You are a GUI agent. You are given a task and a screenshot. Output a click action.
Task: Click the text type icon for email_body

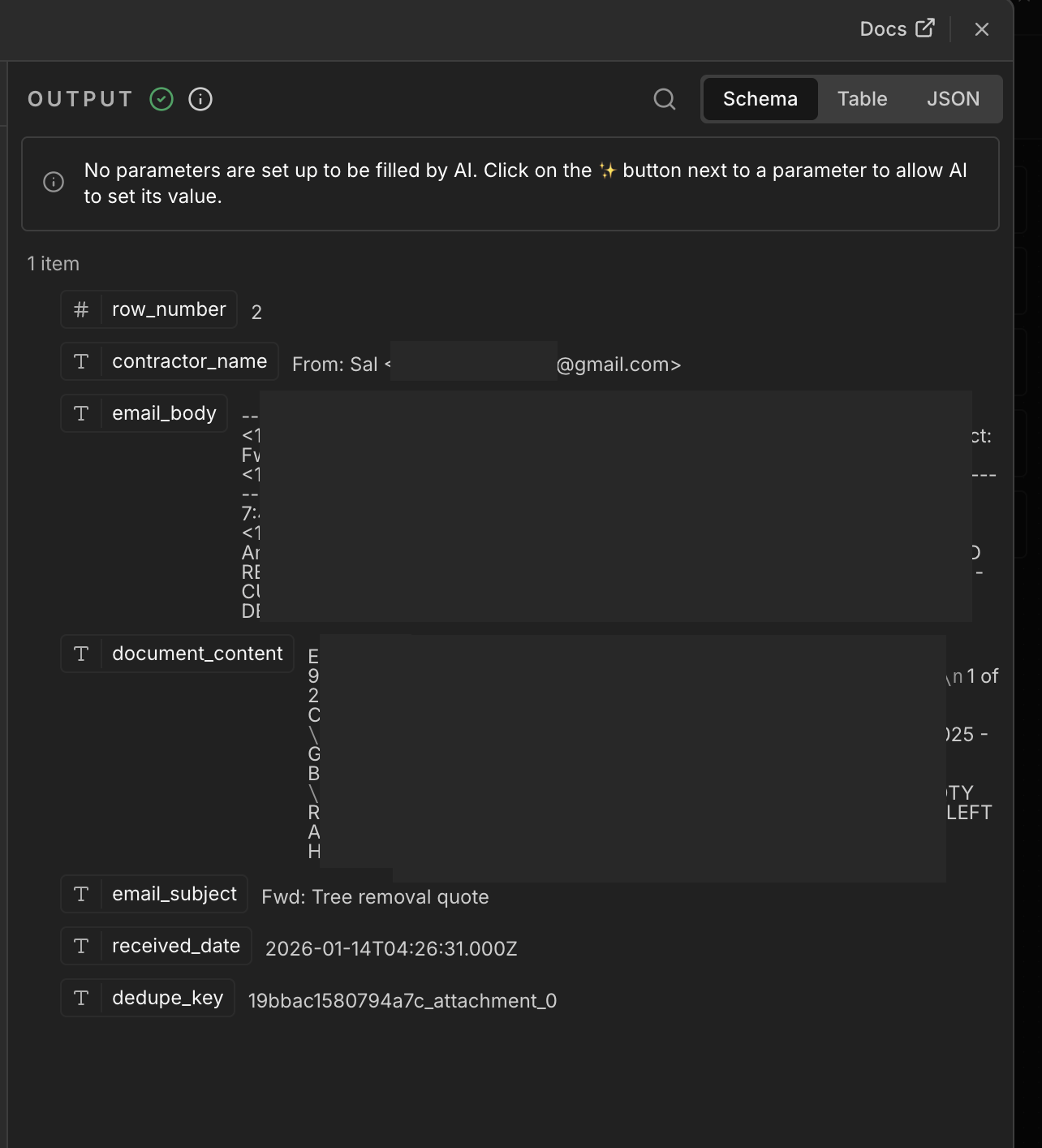tap(81, 413)
